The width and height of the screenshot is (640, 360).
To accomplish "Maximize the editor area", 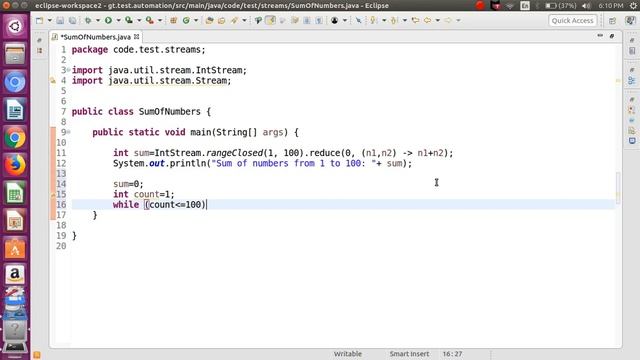I will (x=612, y=36).
